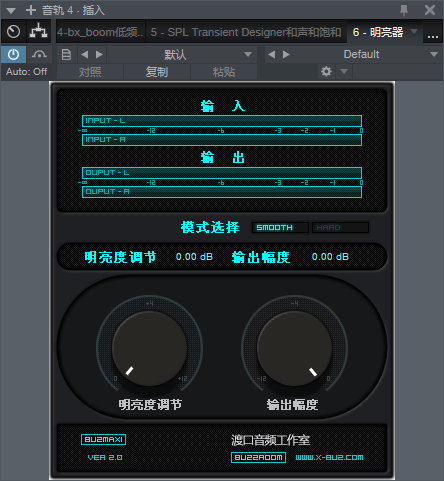Go to next preset beside 默认

pos(99,54)
